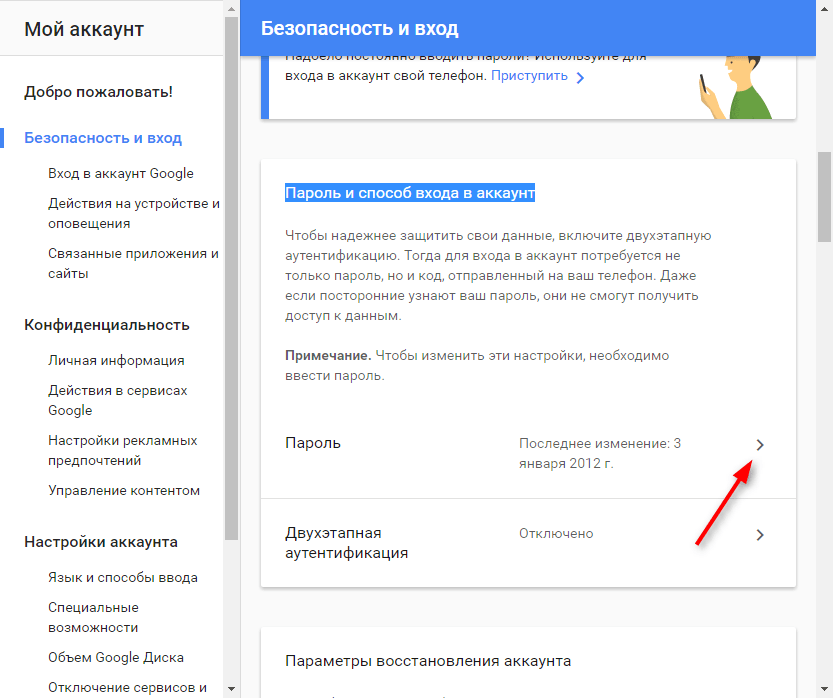Click the Двухэтапная аутентификация label

click(346, 543)
